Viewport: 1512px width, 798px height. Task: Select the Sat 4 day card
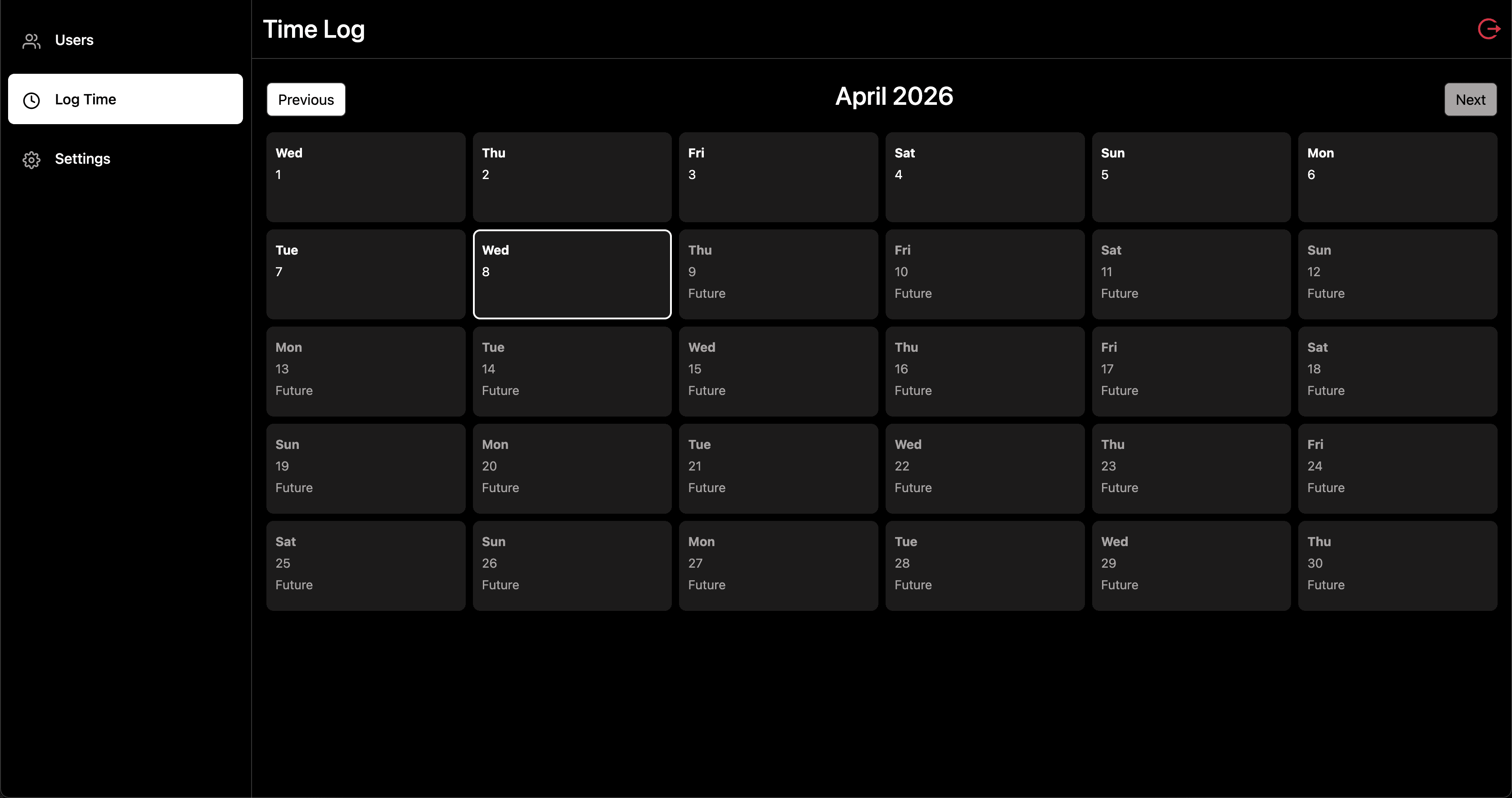[985, 177]
